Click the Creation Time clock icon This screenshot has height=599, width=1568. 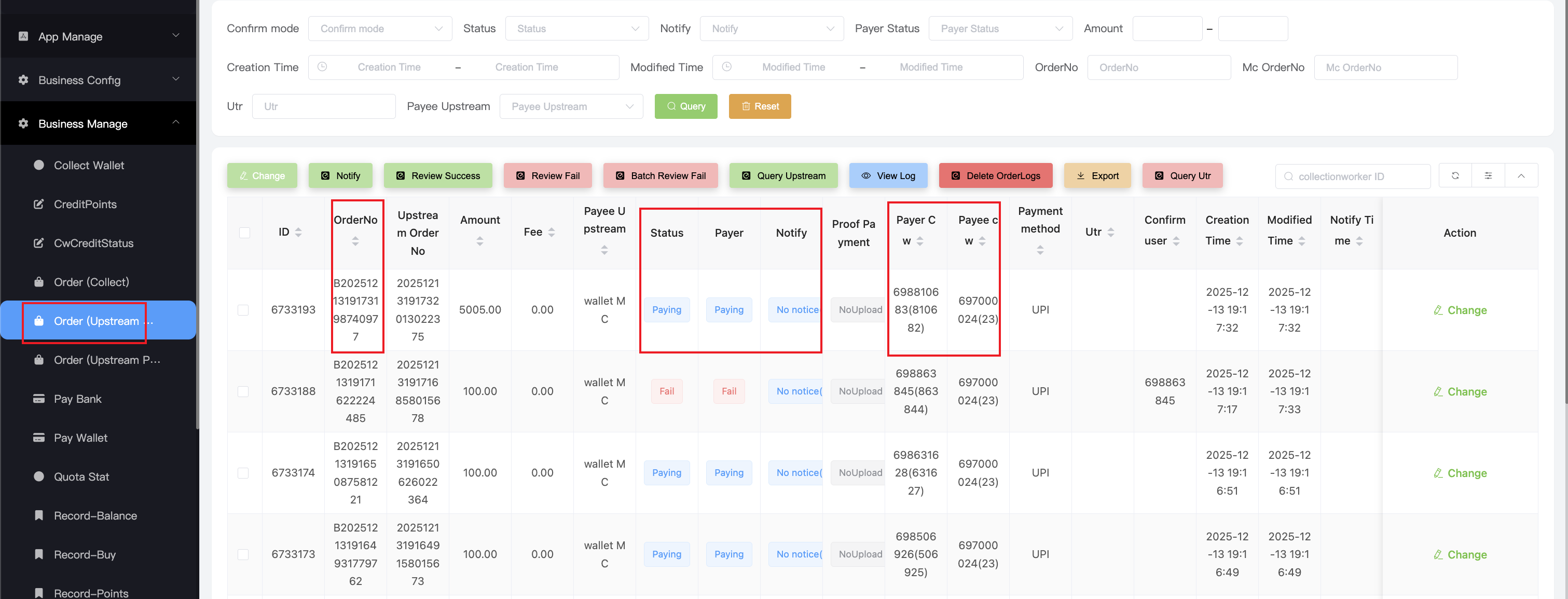click(322, 67)
